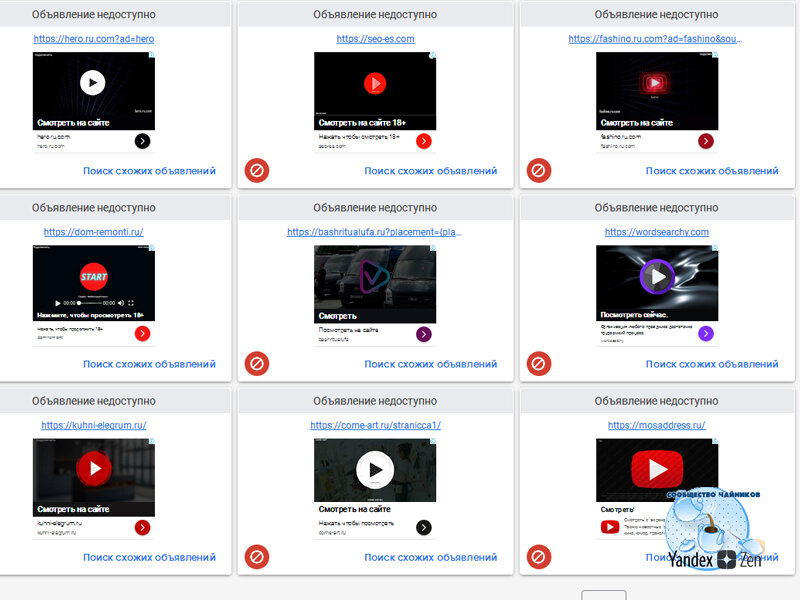Click the seek bar in dom-remonti ad

click(89, 303)
